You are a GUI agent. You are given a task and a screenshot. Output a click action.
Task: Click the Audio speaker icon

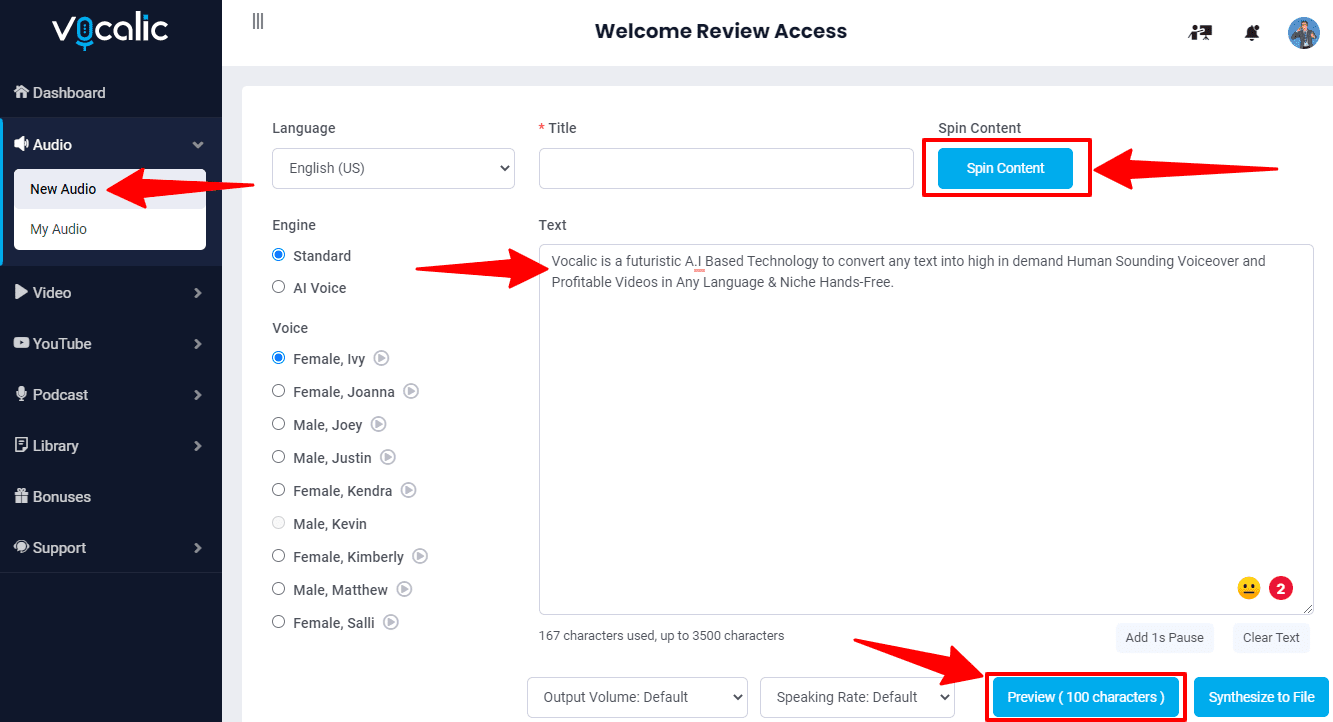pyautogui.click(x=21, y=144)
